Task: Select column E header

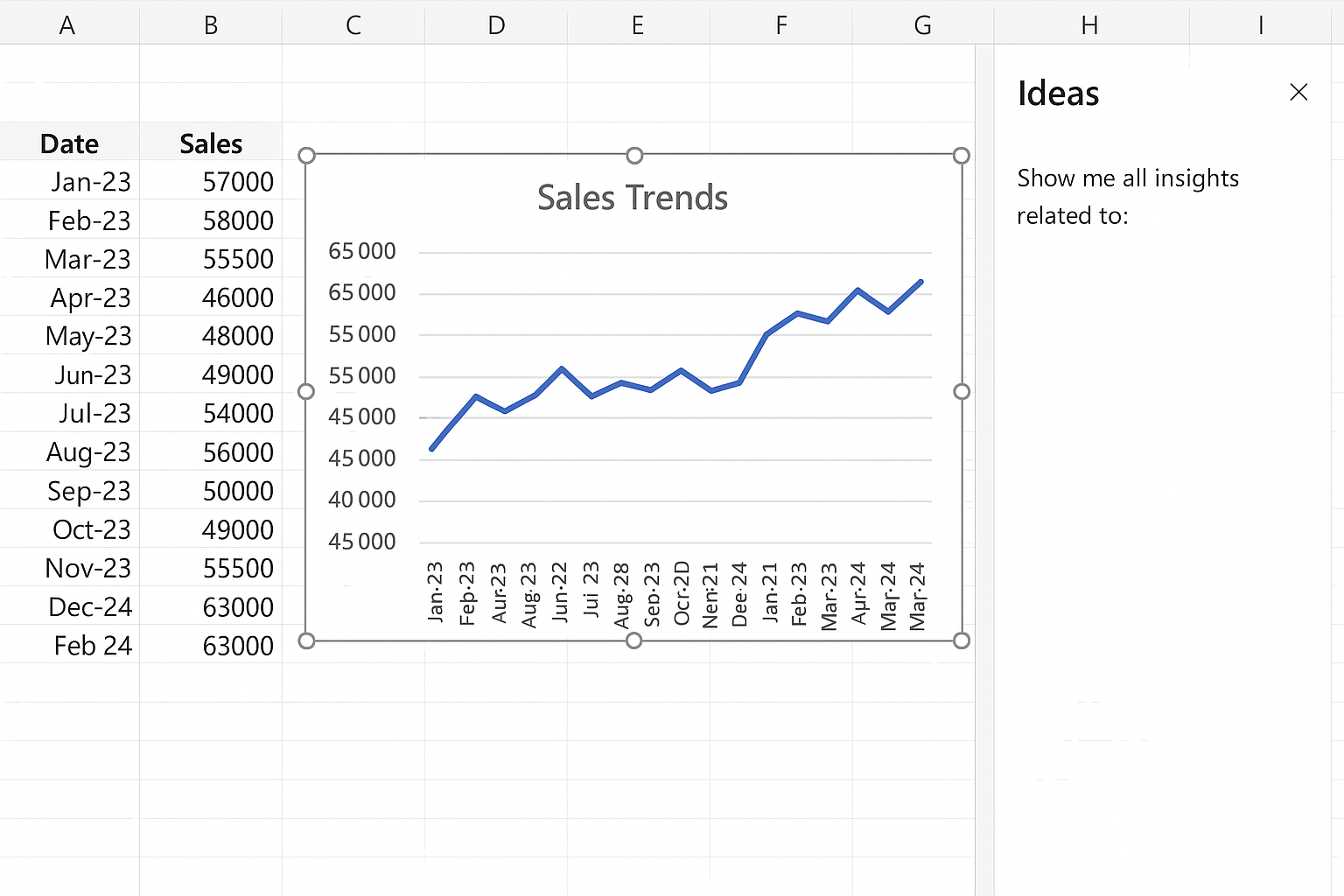Action: [x=638, y=25]
